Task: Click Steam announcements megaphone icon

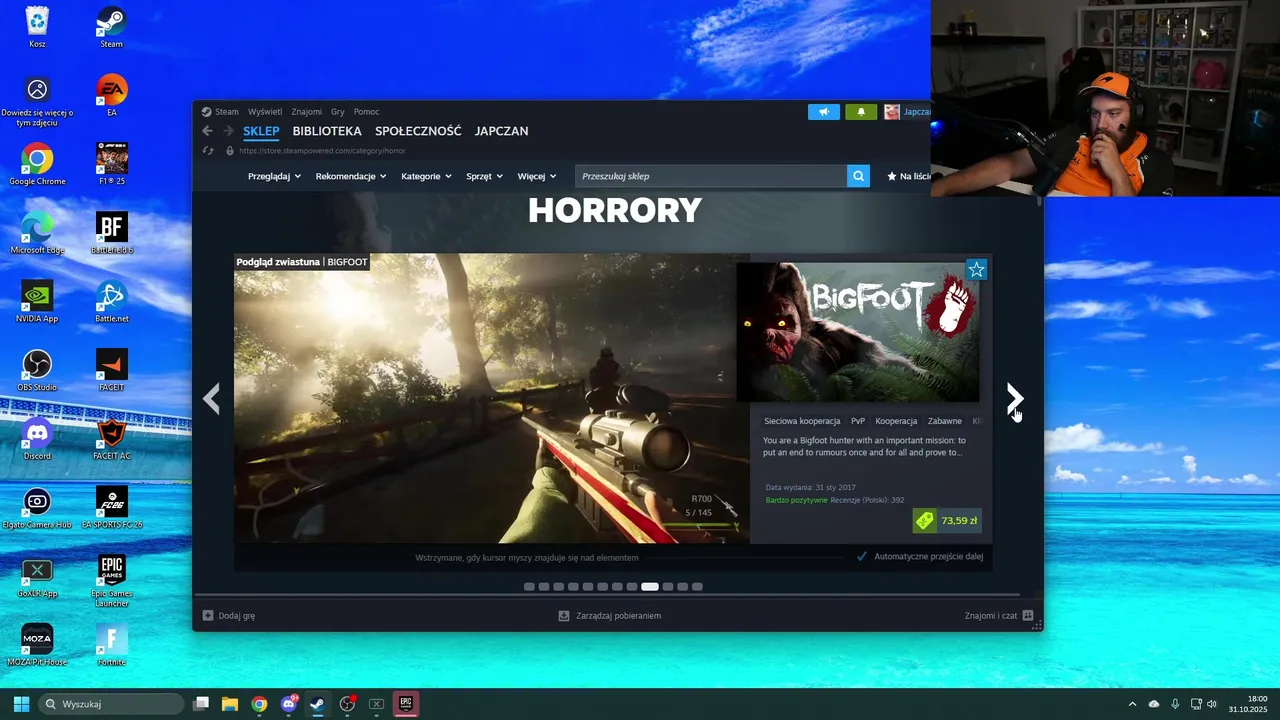Action: point(824,112)
